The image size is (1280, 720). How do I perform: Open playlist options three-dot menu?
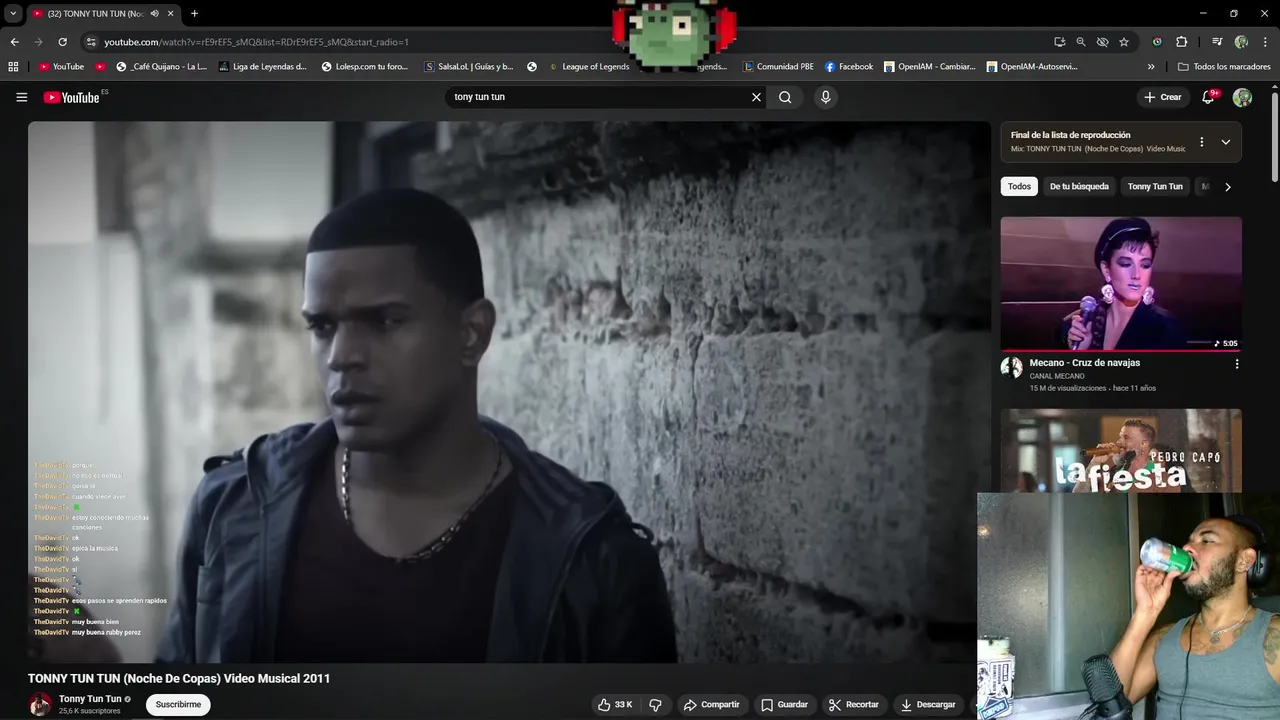(x=1201, y=142)
